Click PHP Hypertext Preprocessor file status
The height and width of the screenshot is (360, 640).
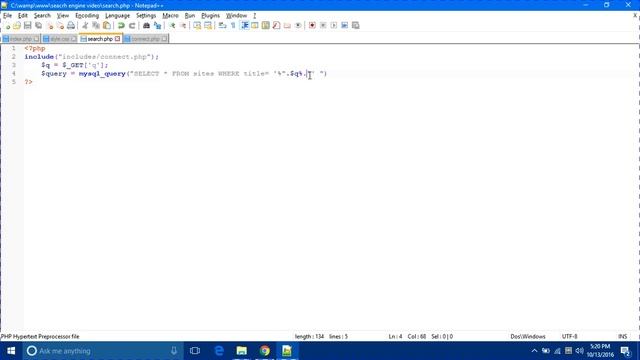tap(40, 337)
